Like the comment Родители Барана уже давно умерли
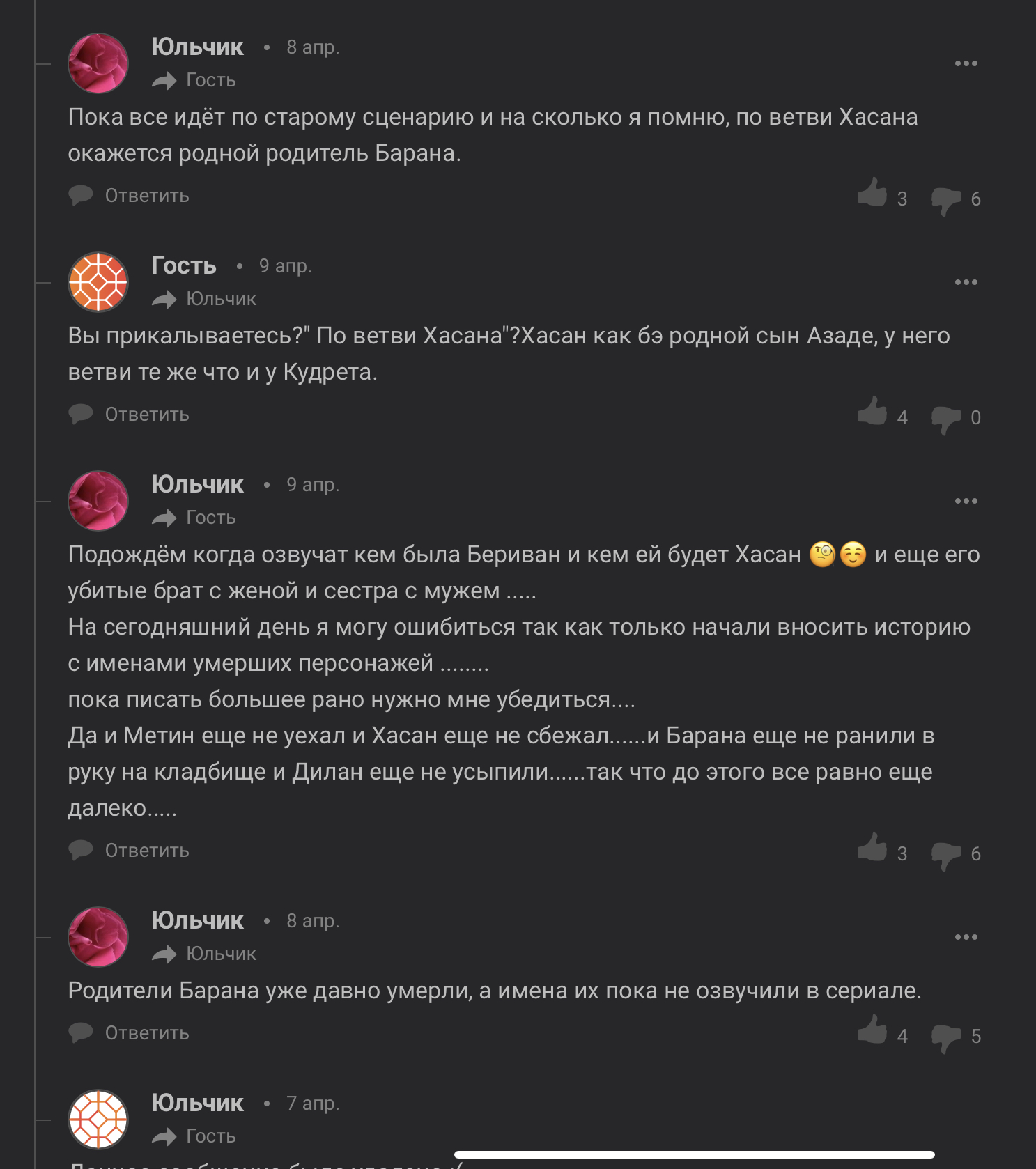The image size is (1036, 1169). pos(872,1030)
